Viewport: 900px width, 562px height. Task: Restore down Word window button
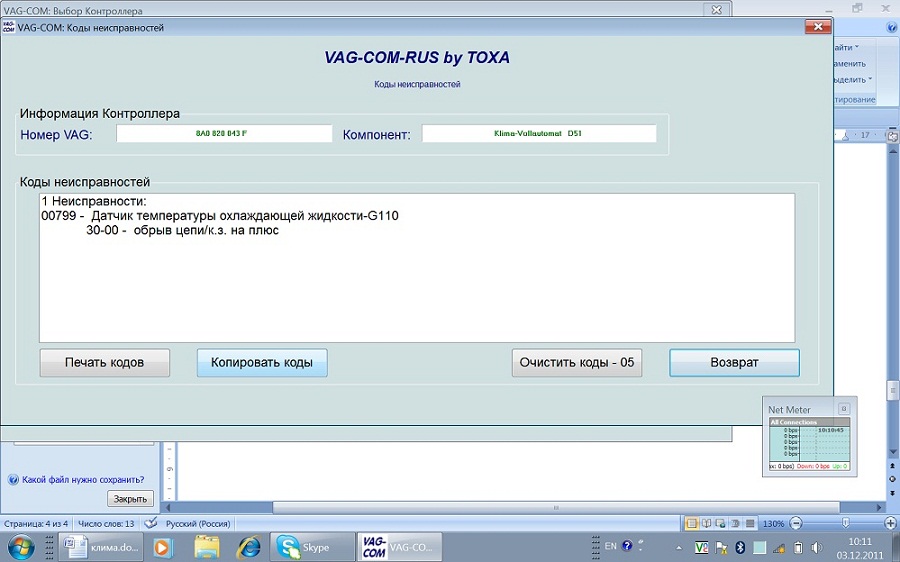point(858,8)
